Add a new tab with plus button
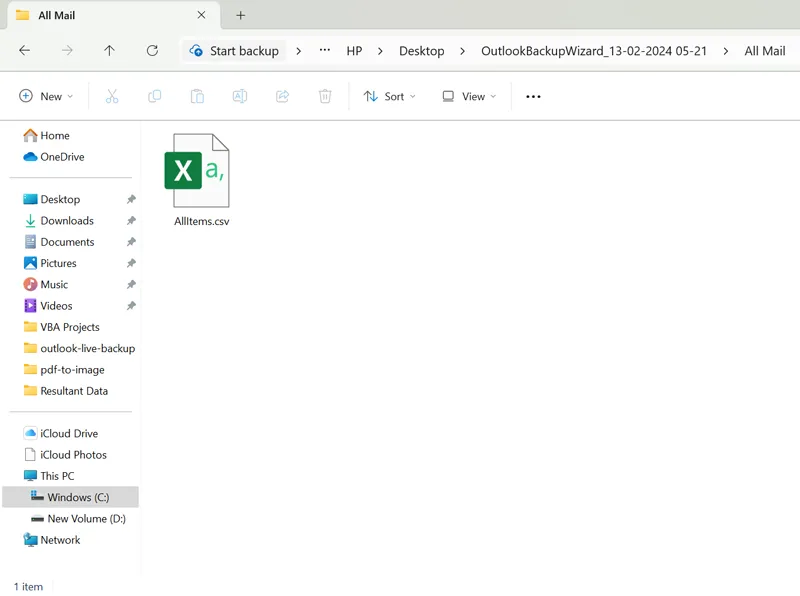 [x=240, y=15]
